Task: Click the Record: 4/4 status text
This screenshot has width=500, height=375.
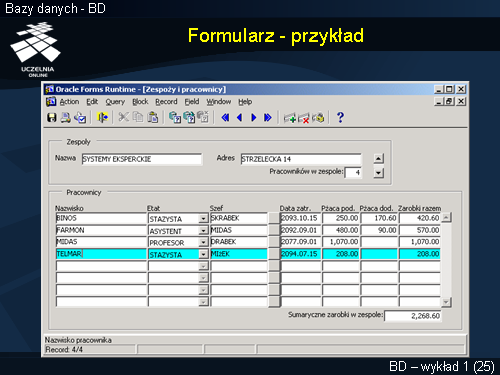Action: [x=64, y=350]
